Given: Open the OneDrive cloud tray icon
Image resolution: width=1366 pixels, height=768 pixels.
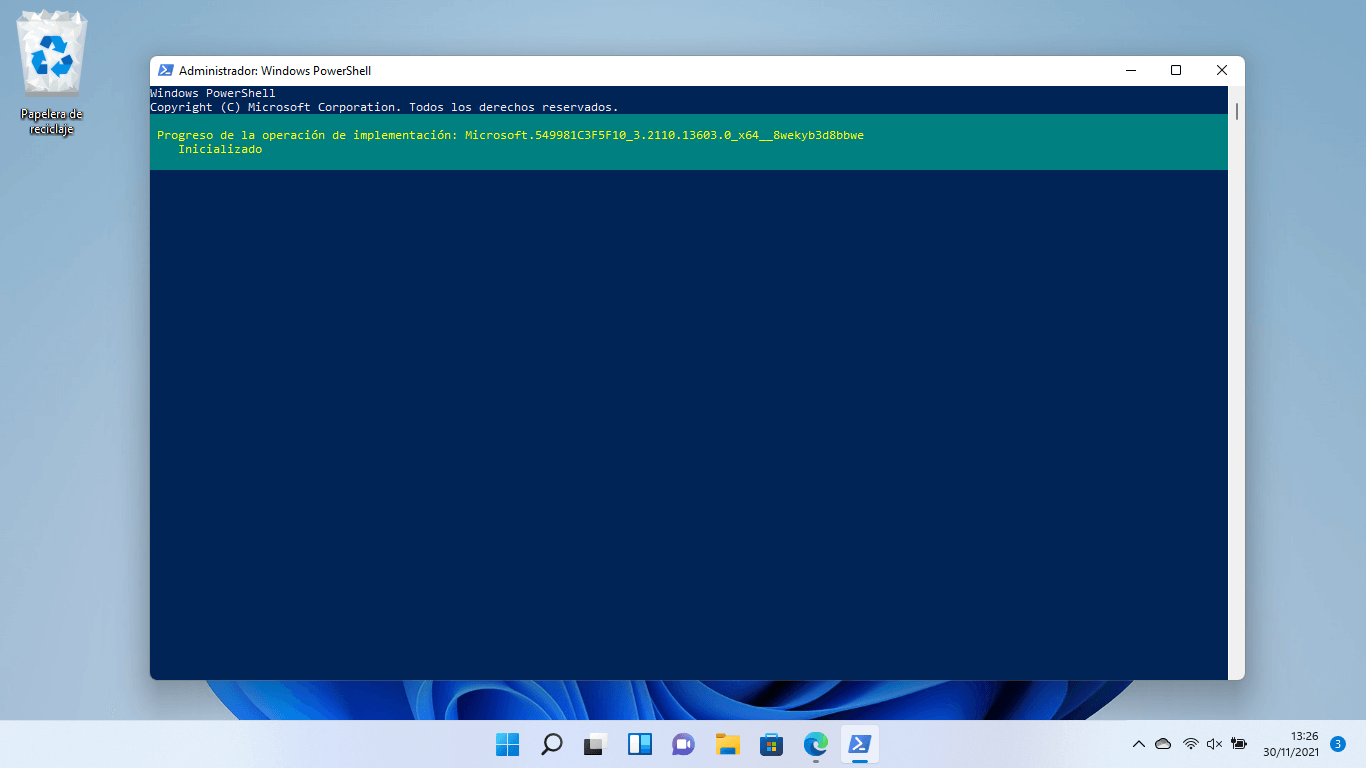Looking at the screenshot, I should (x=1163, y=744).
